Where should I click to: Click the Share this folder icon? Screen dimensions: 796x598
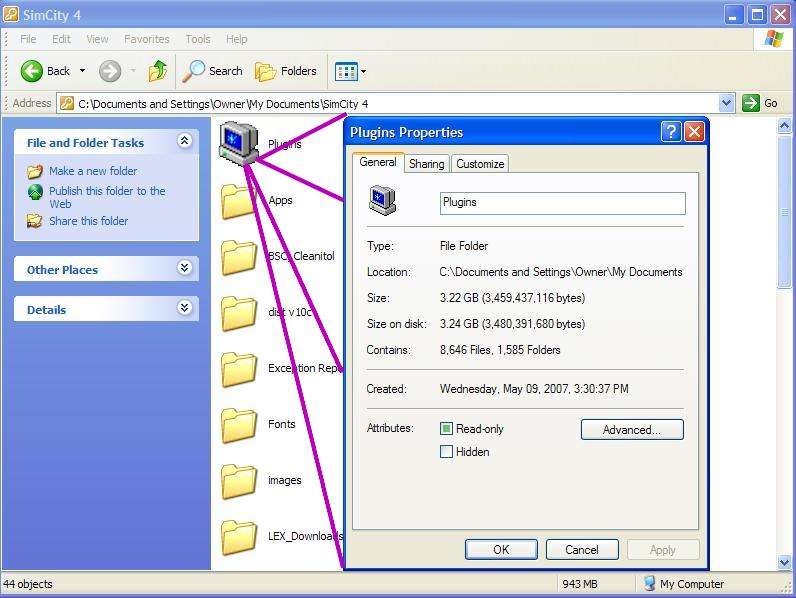[35, 221]
